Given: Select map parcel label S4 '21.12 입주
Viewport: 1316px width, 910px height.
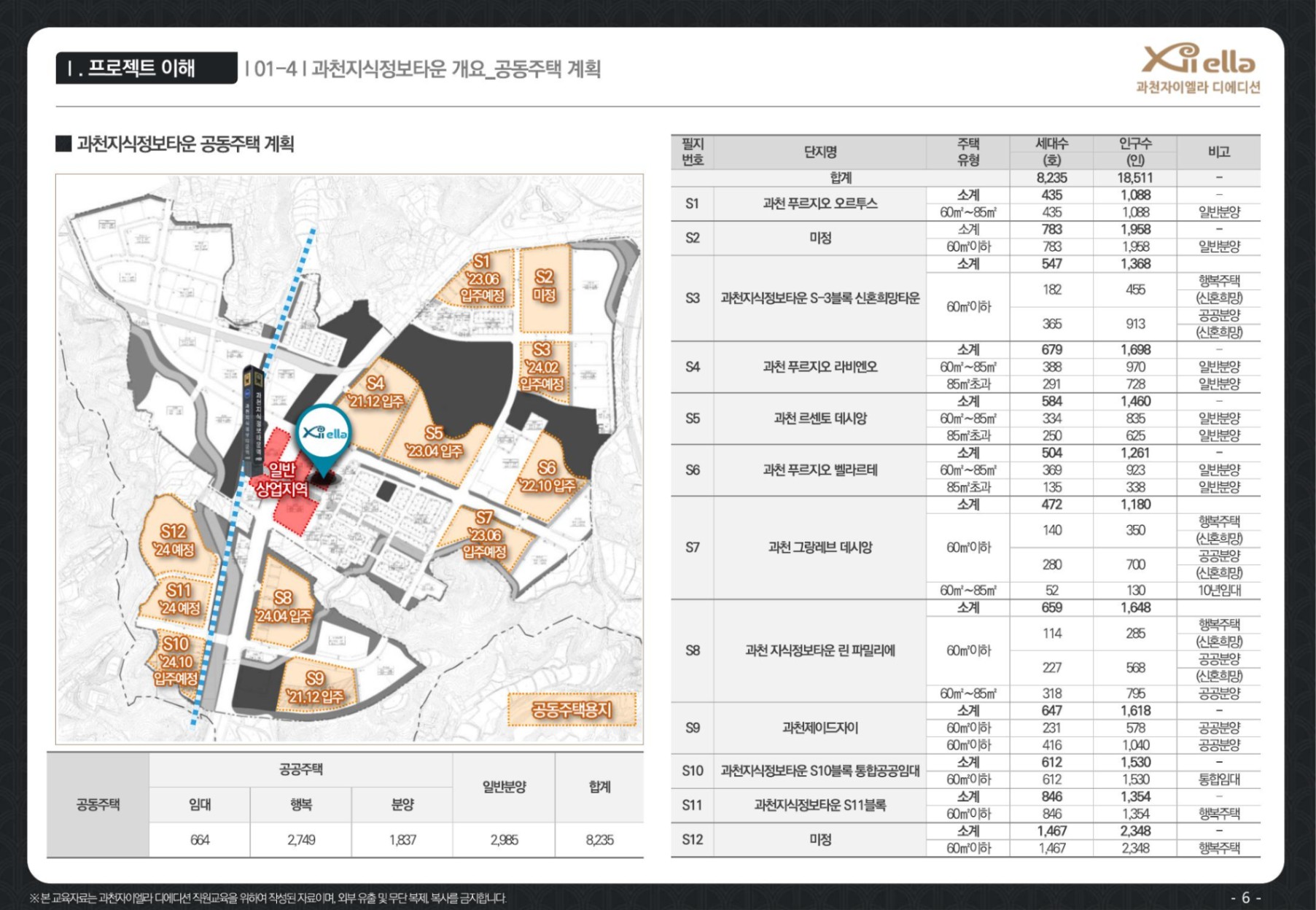Looking at the screenshot, I should (x=375, y=392).
